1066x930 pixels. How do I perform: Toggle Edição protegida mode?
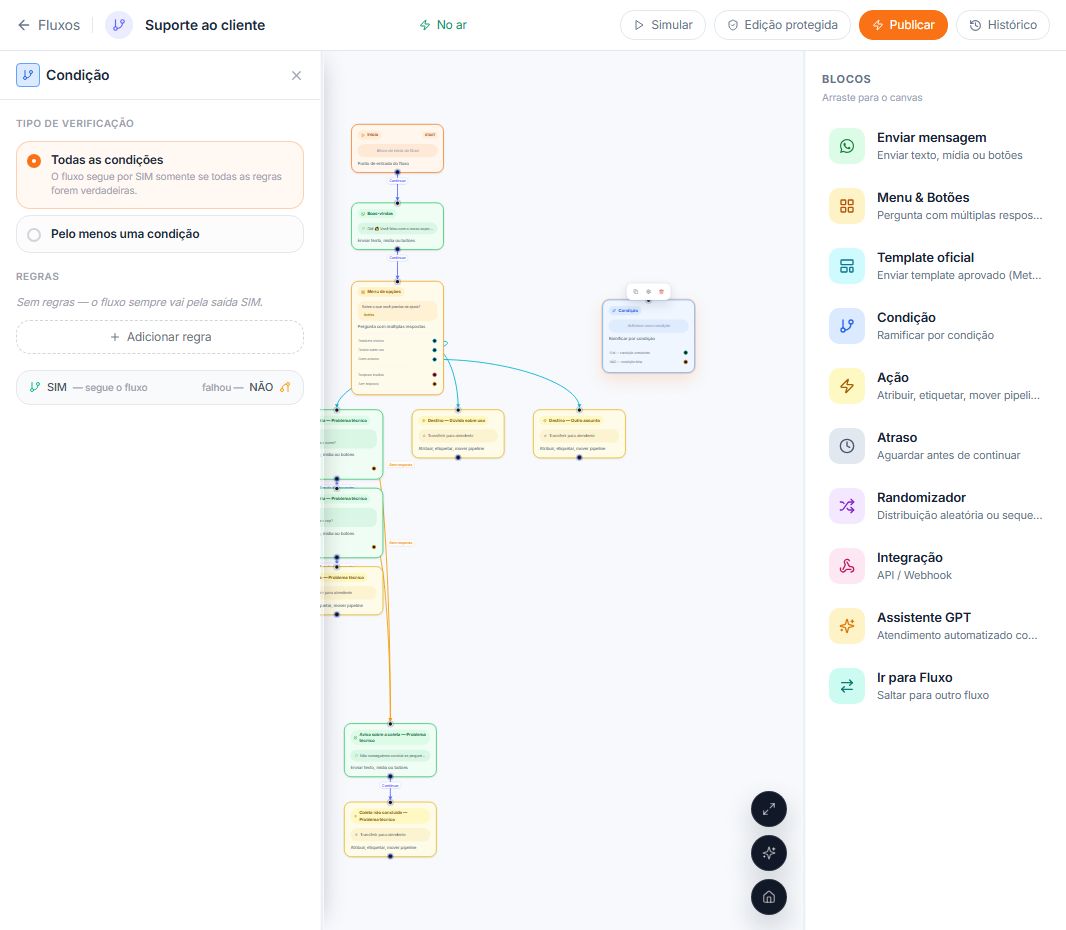[x=782, y=25]
